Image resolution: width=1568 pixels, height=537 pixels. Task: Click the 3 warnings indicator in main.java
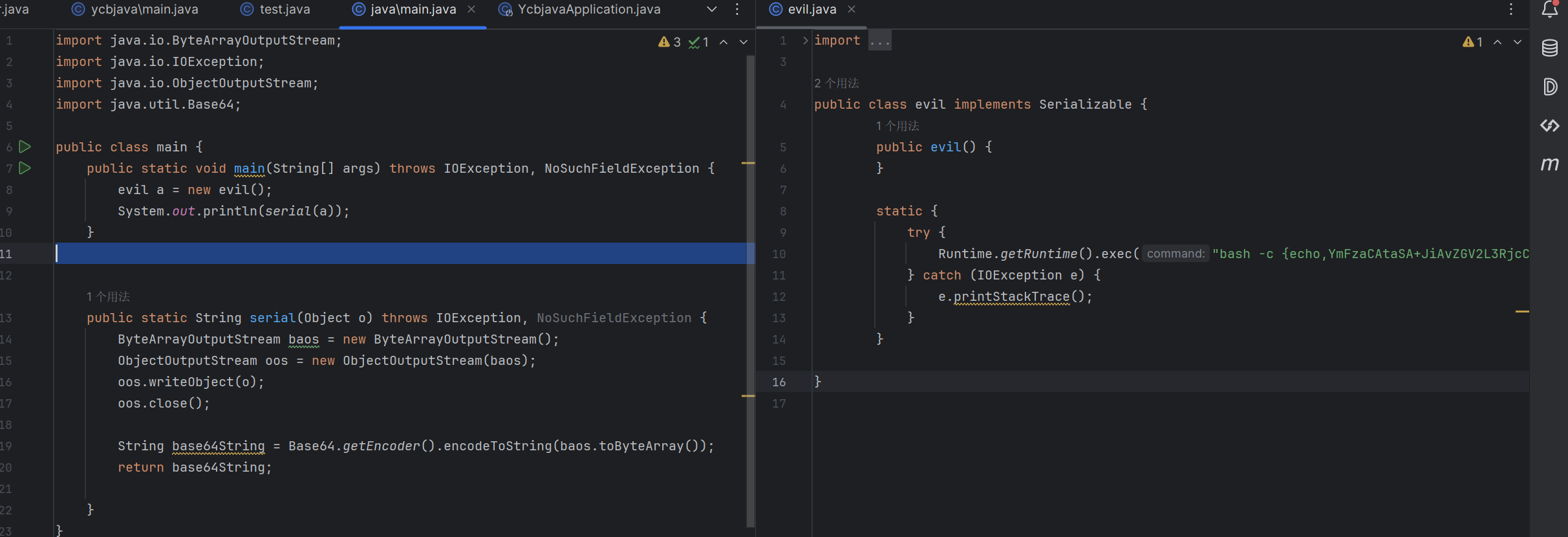pos(670,42)
